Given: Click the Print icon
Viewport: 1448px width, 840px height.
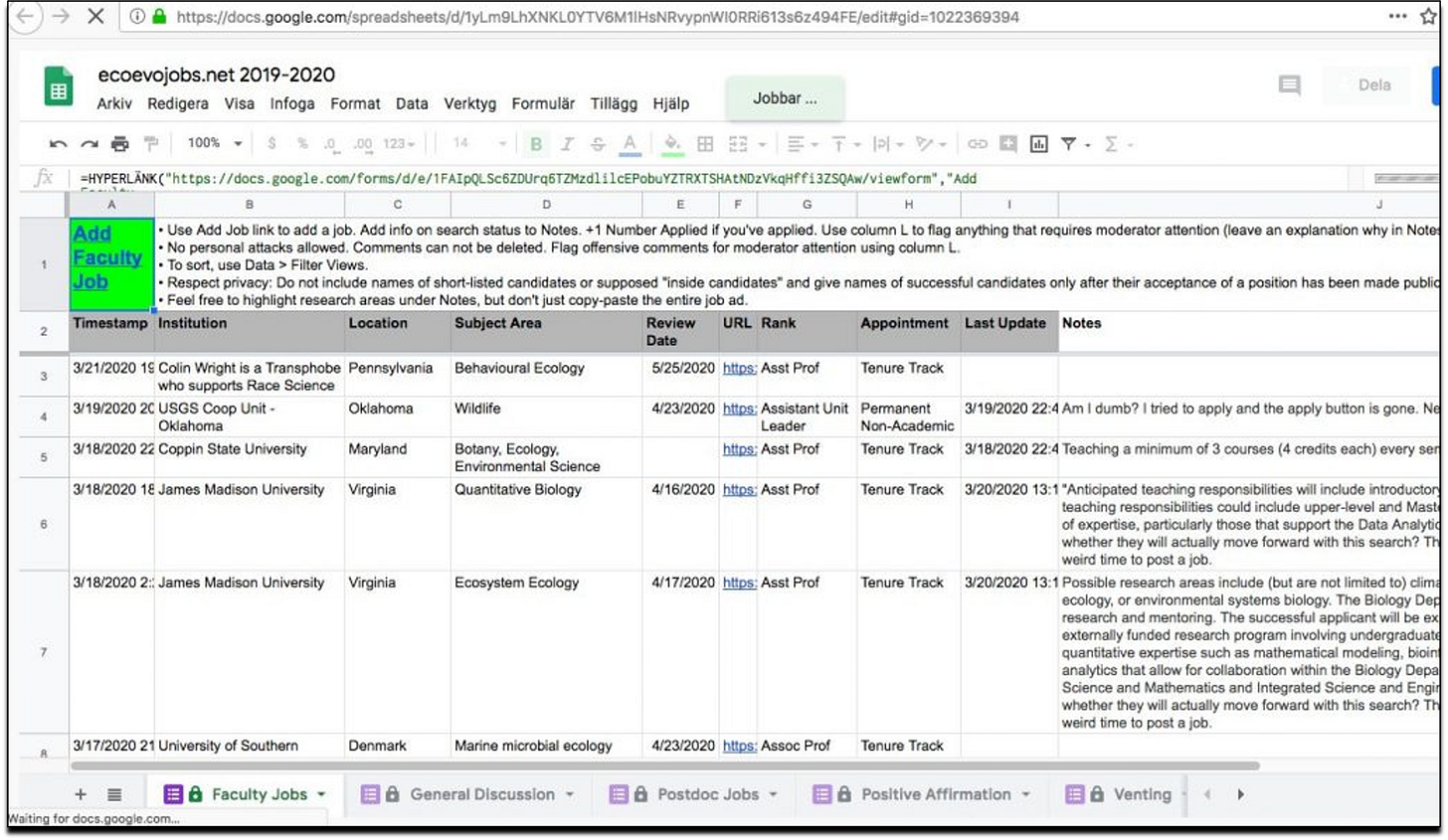Looking at the screenshot, I should tap(120, 144).
